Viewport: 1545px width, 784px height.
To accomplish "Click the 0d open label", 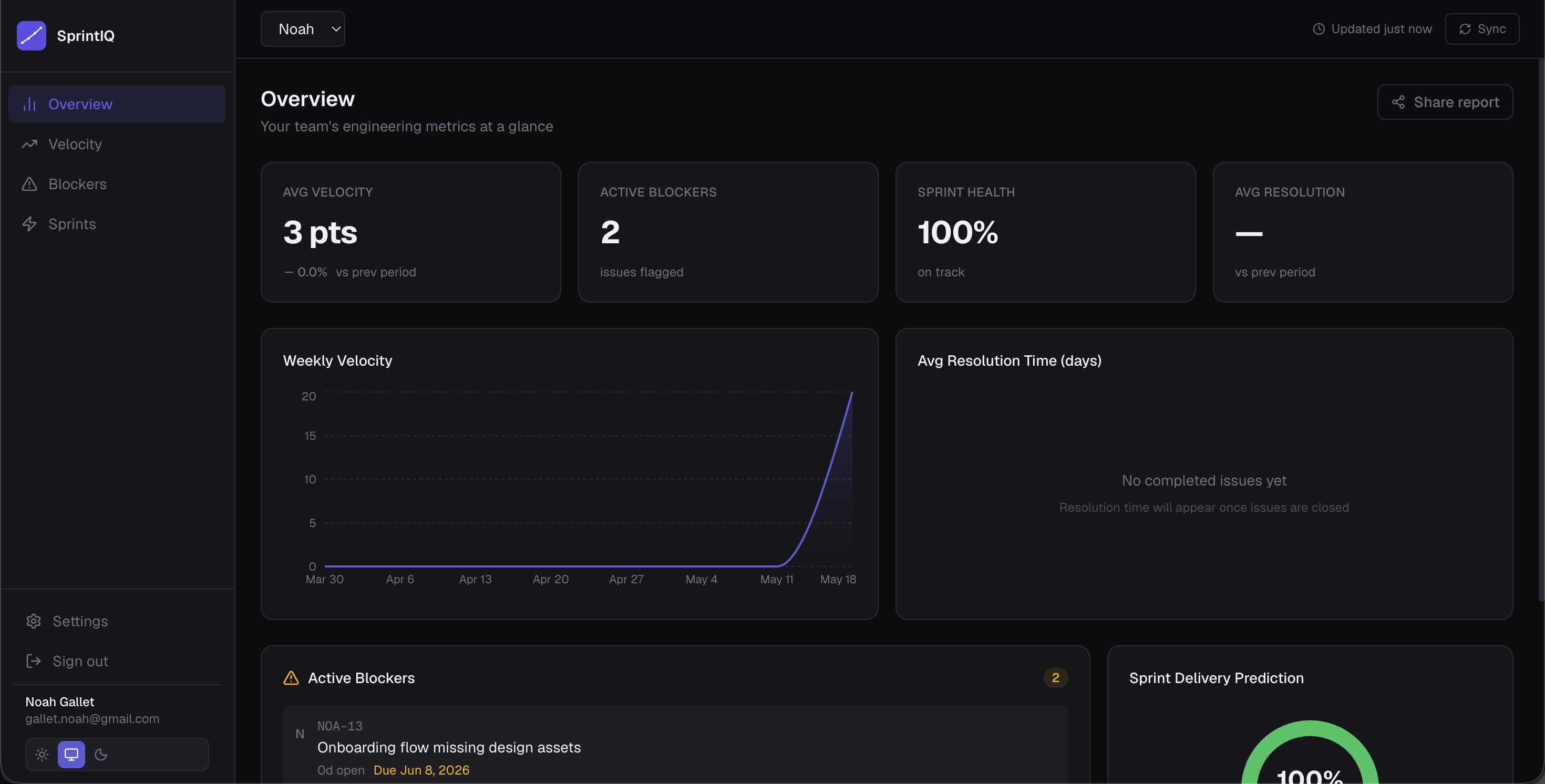I will (x=341, y=770).
